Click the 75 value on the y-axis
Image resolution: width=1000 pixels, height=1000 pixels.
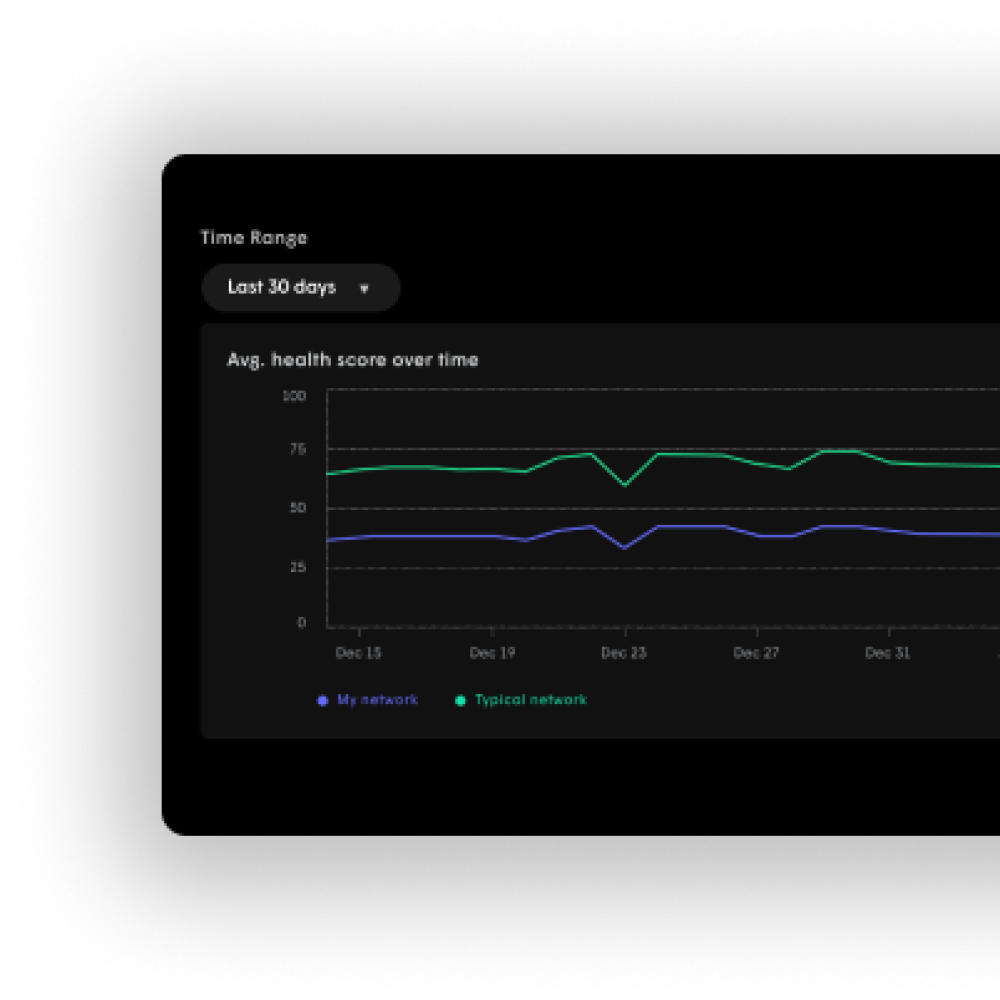[297, 449]
